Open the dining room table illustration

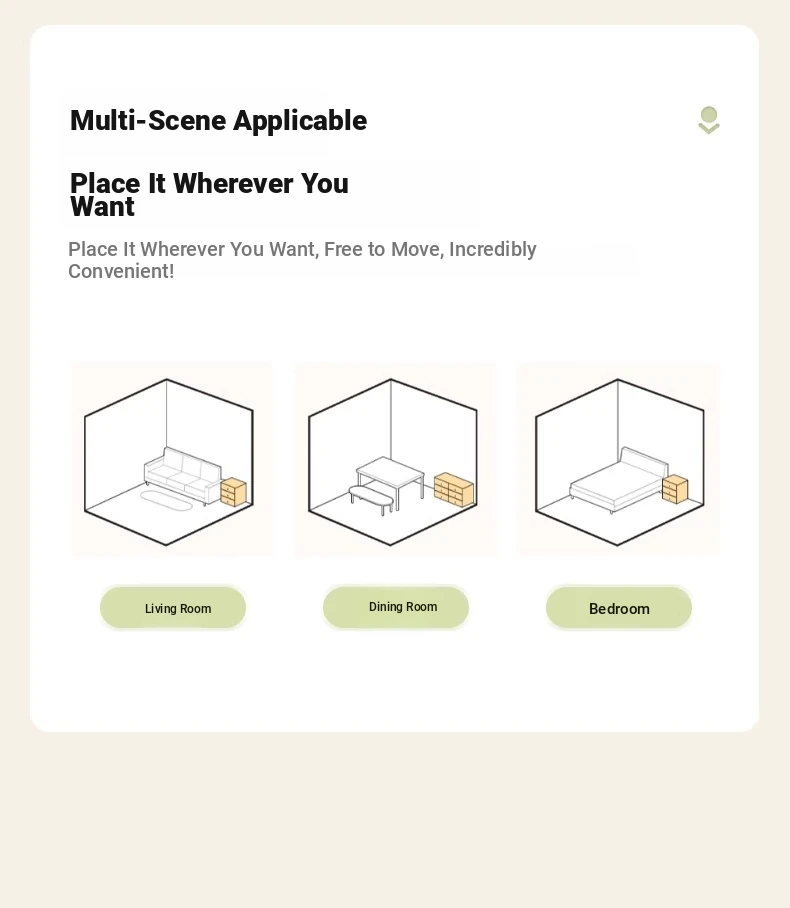(396, 459)
